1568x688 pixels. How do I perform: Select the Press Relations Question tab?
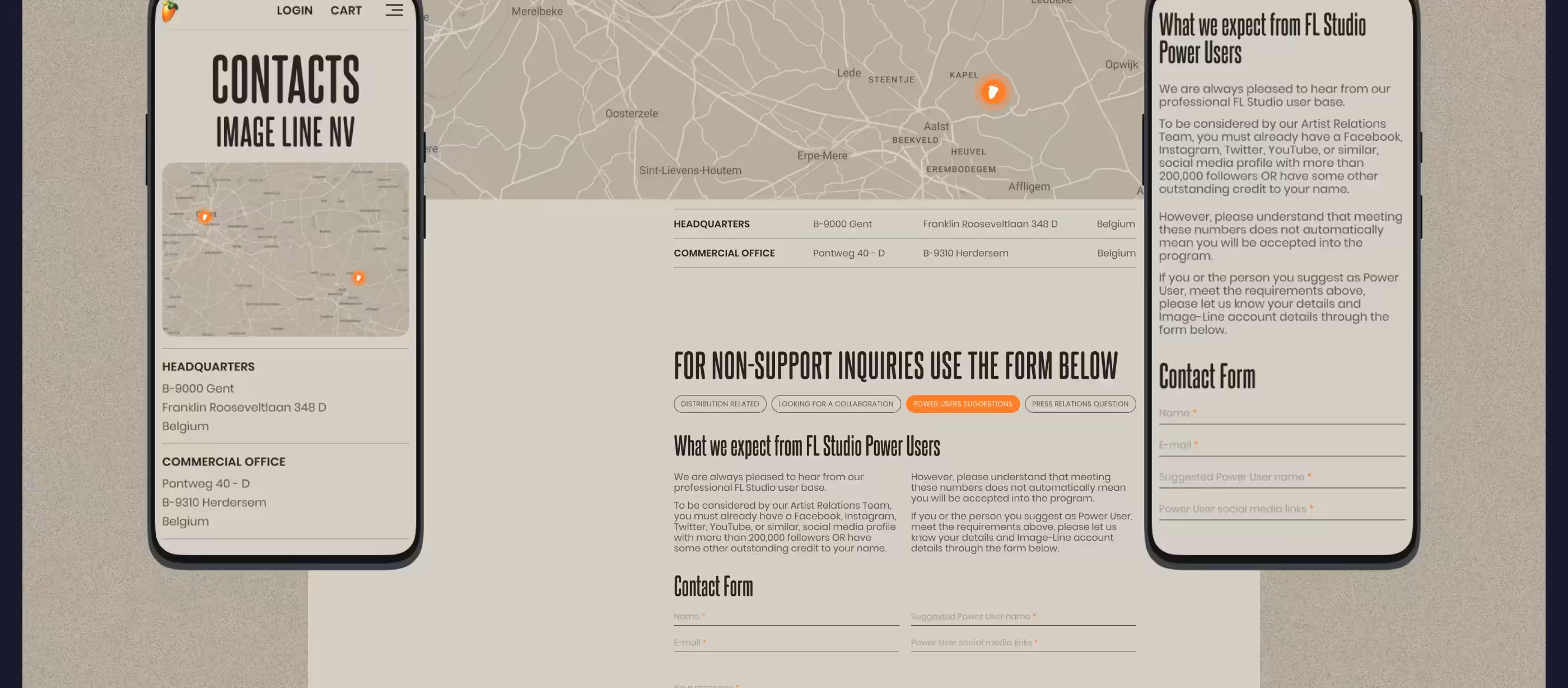(x=1080, y=403)
